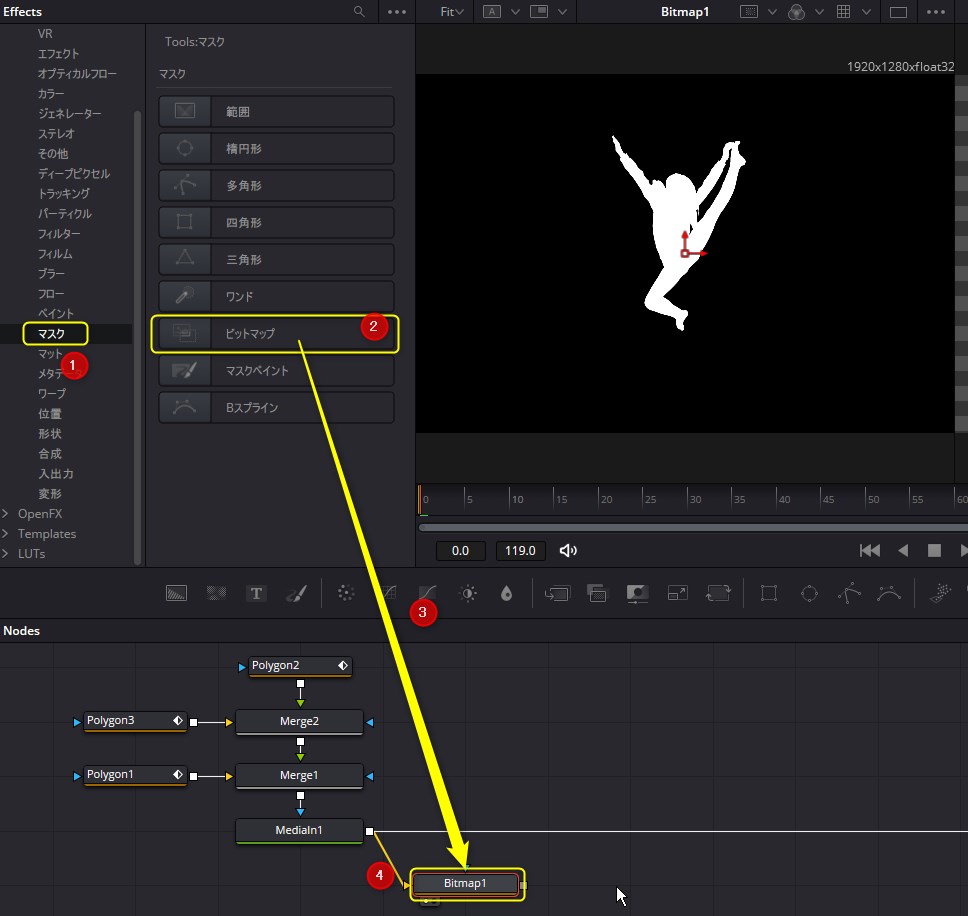Add a Channel Booleans node from toolbar
The height and width of the screenshot is (916, 968).
tap(596, 594)
